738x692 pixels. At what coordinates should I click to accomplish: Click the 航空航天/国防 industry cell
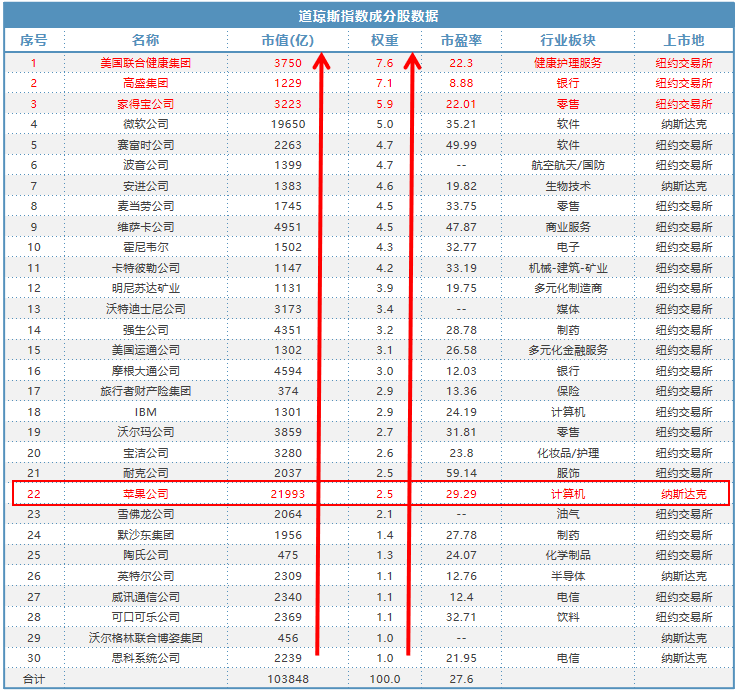pyautogui.click(x=568, y=165)
